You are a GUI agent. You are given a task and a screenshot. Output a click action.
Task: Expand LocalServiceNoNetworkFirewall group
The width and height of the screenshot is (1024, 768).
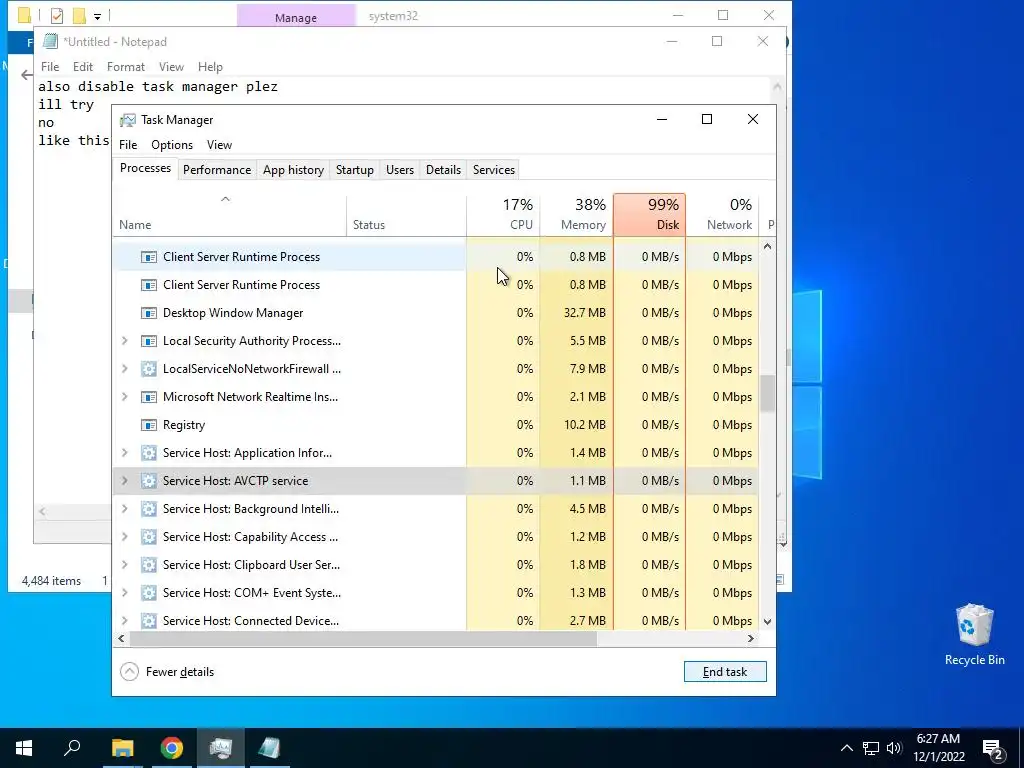click(125, 369)
